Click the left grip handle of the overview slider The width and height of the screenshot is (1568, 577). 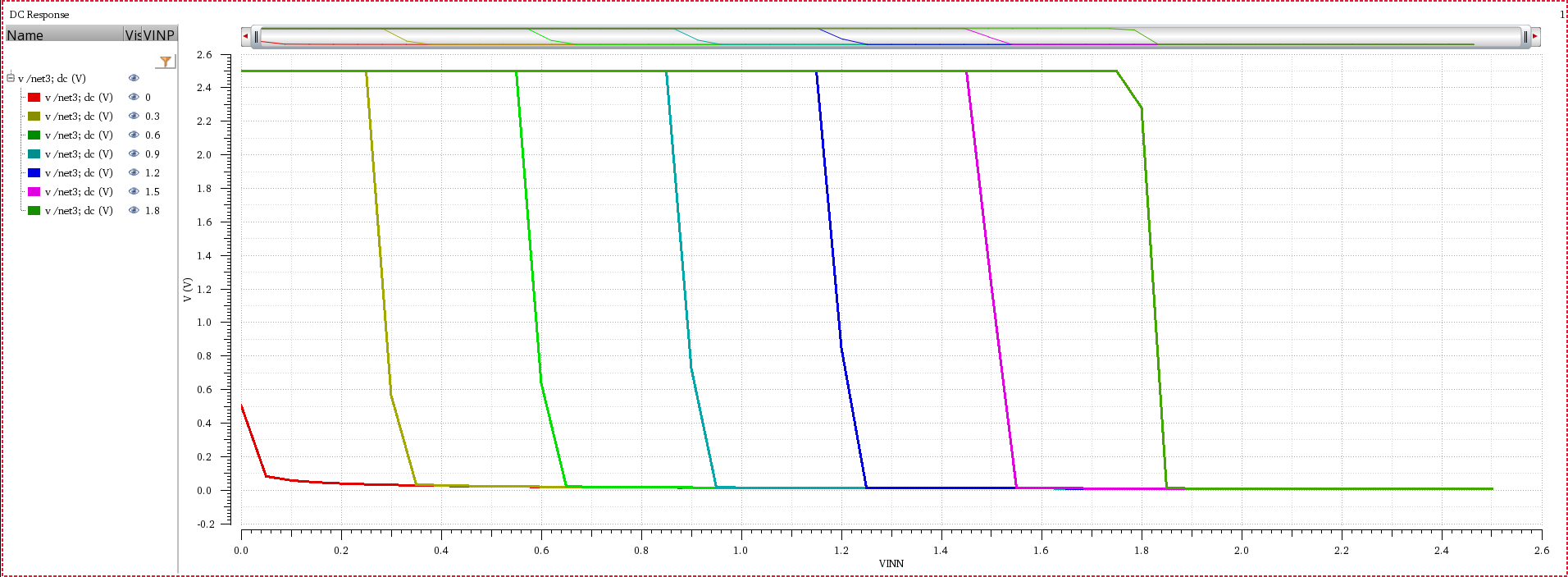coord(257,36)
